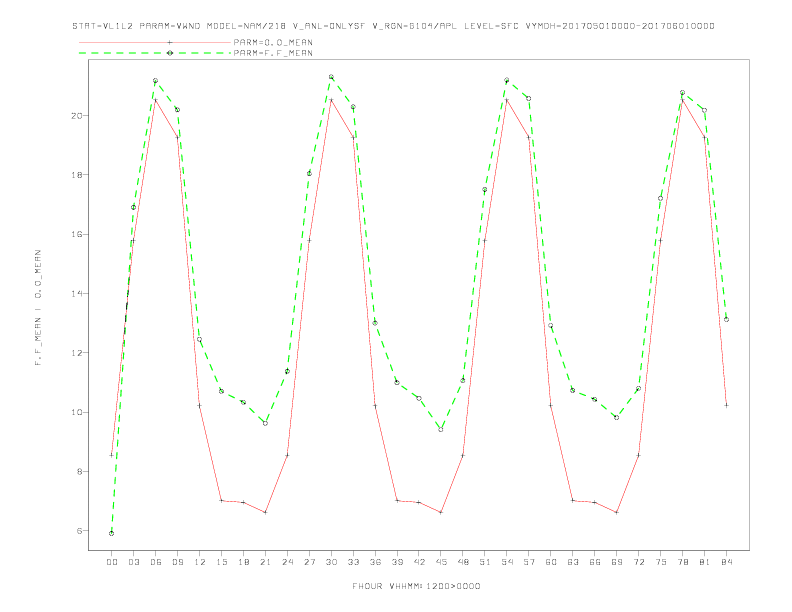
Task: Select red plus data point at hour 00
Action: pos(112,455)
